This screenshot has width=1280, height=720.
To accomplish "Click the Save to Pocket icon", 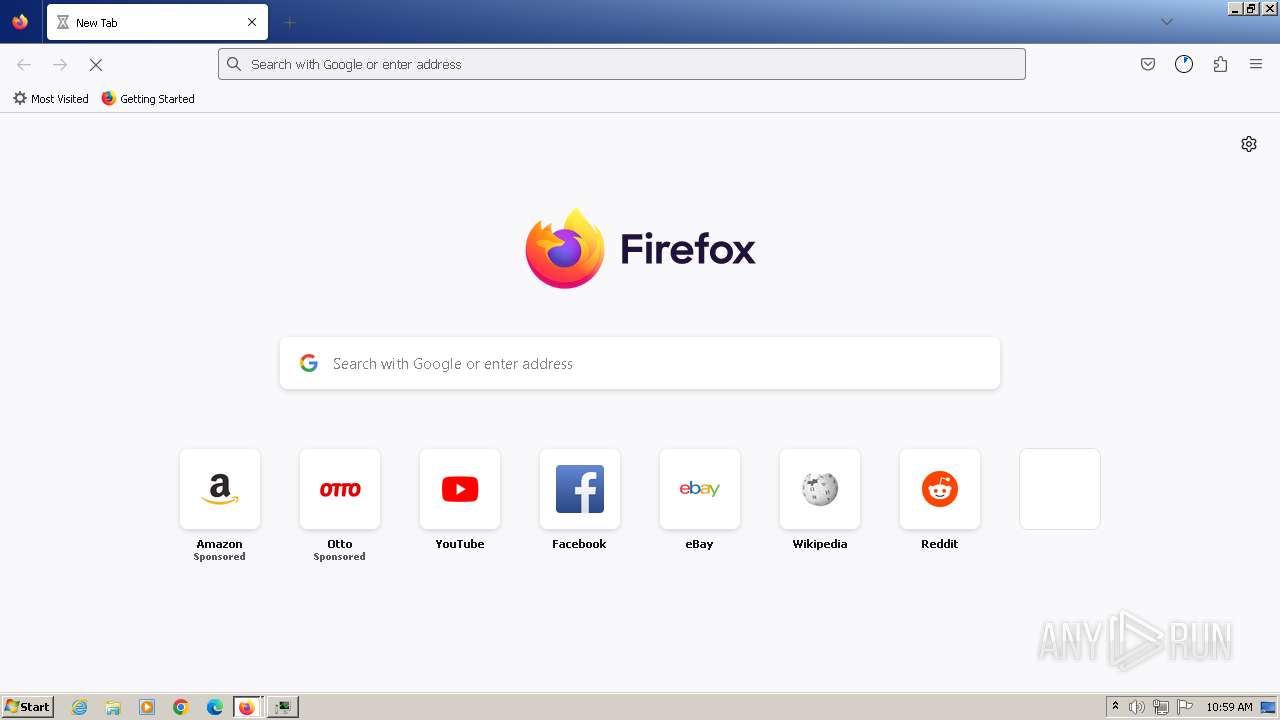I will tap(1148, 64).
